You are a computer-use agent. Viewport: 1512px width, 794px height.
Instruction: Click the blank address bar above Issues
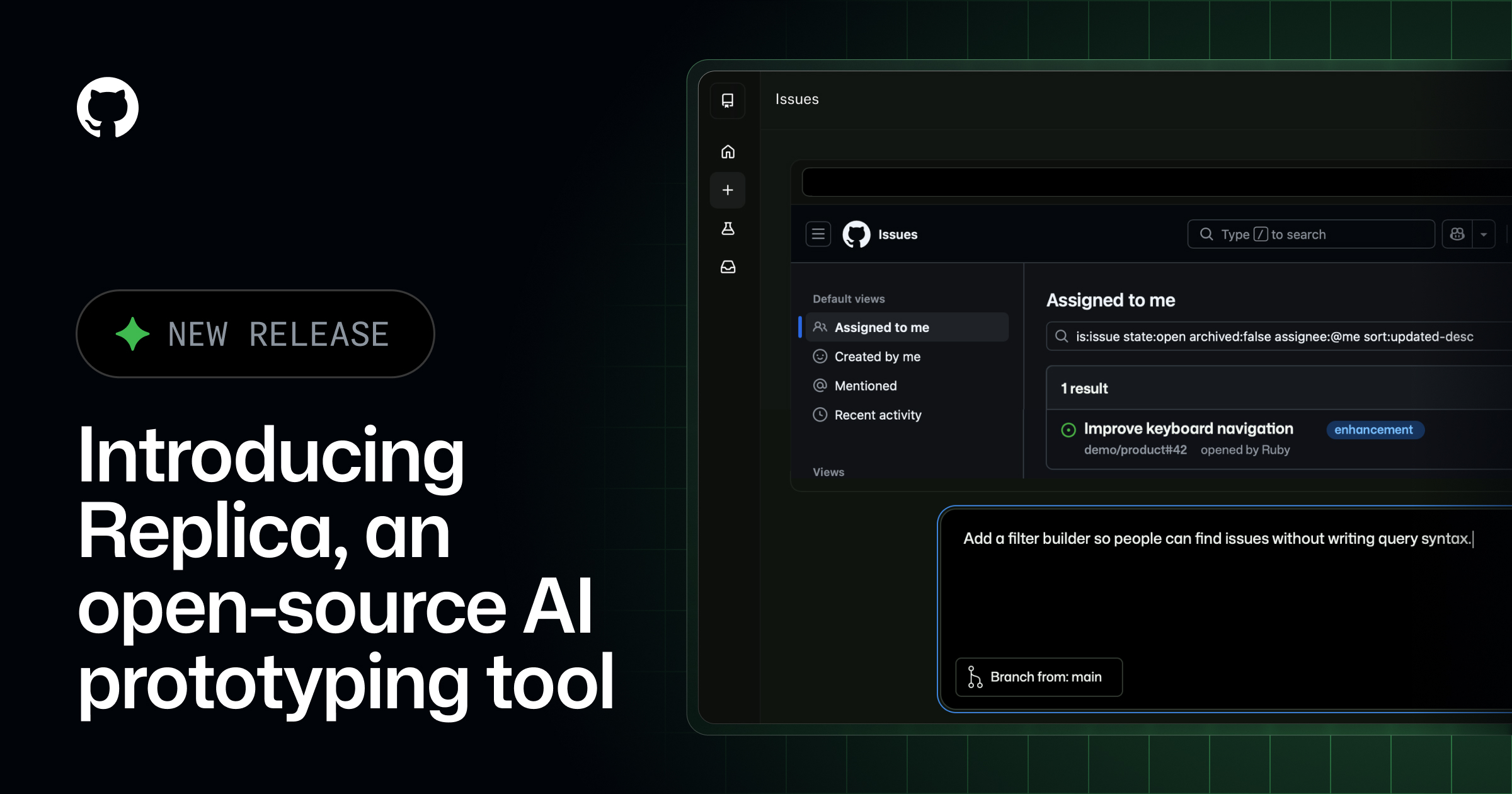coord(1157,182)
